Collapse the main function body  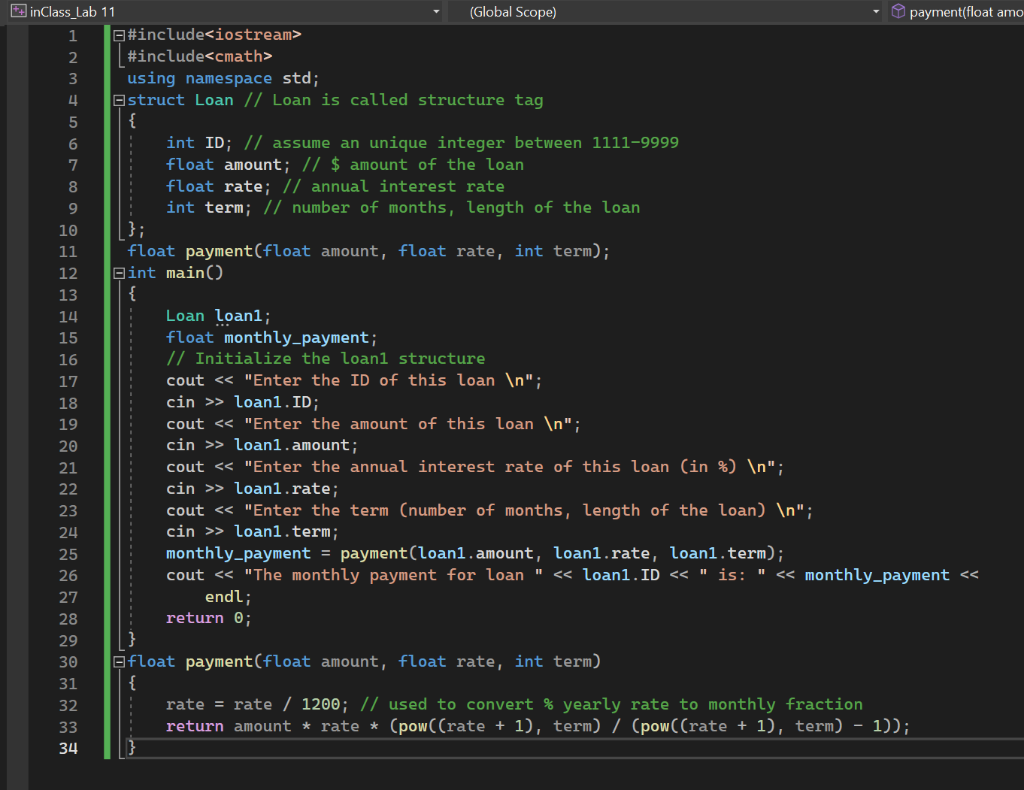[x=118, y=272]
